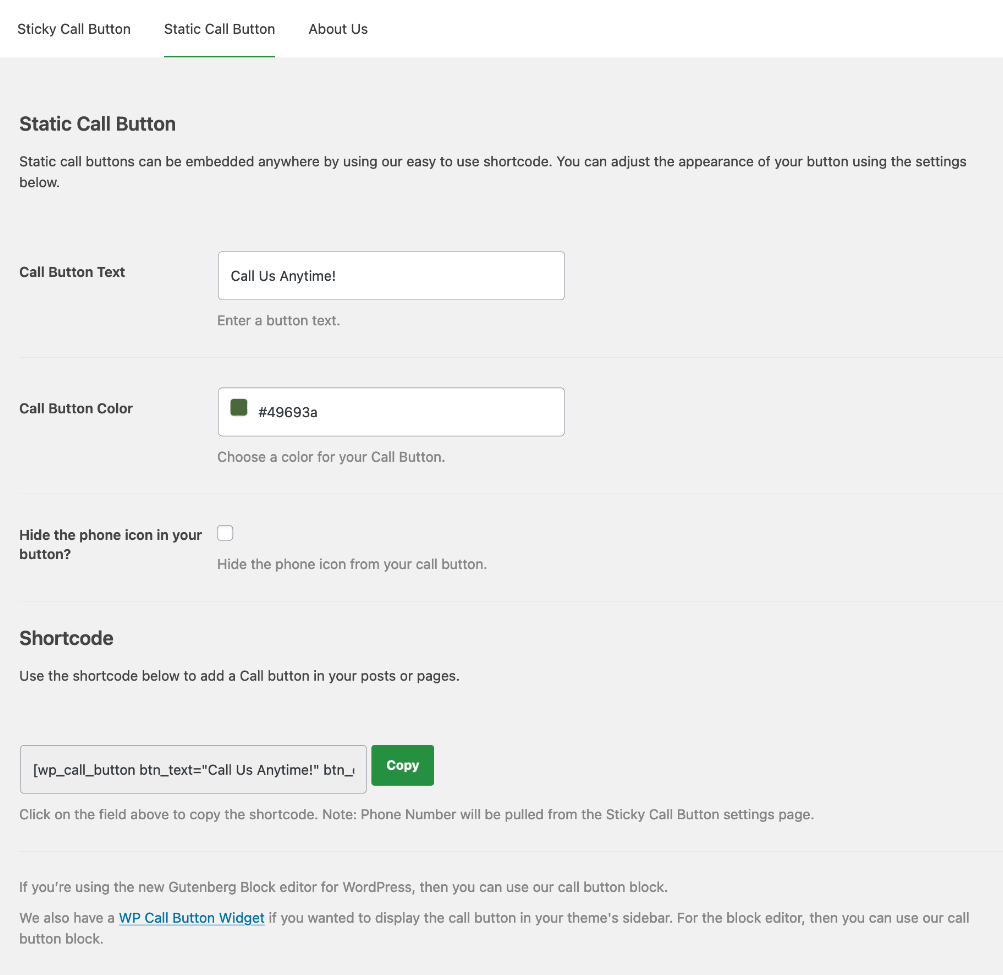Open the green color swatch picker
The width and height of the screenshot is (1003, 975).
[239, 408]
